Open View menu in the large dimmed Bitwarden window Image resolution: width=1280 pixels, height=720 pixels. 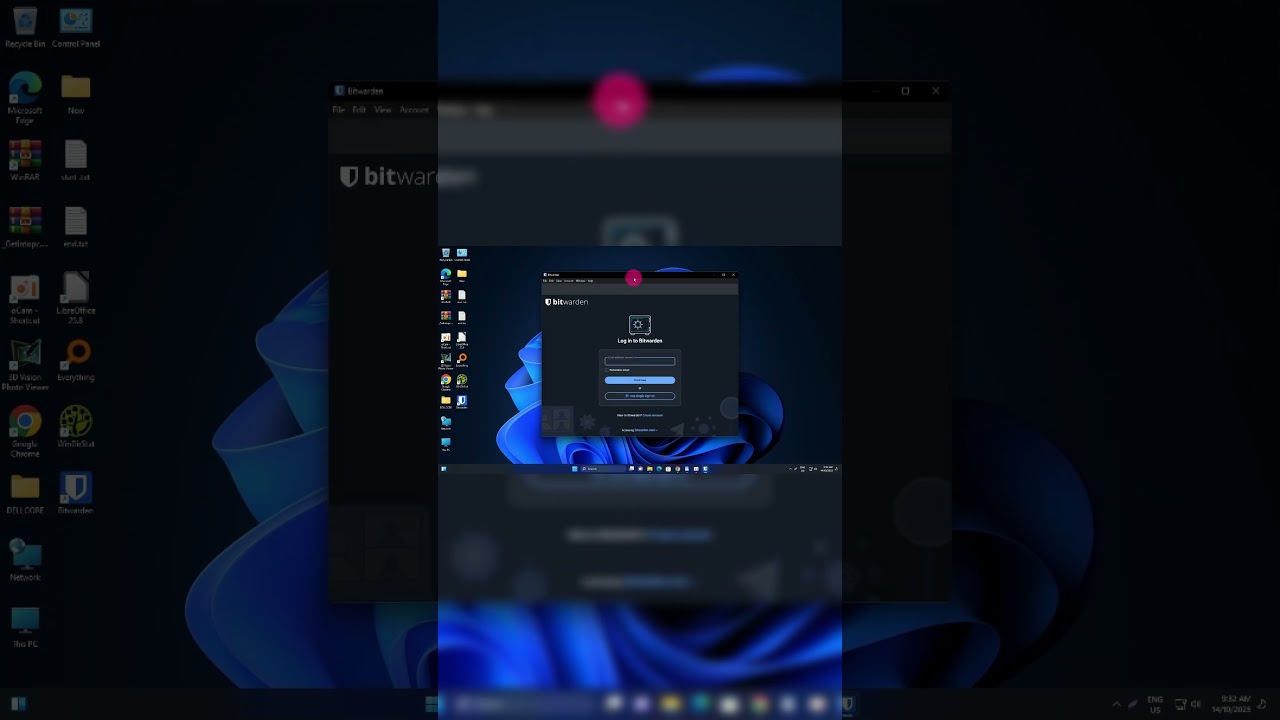pos(383,110)
